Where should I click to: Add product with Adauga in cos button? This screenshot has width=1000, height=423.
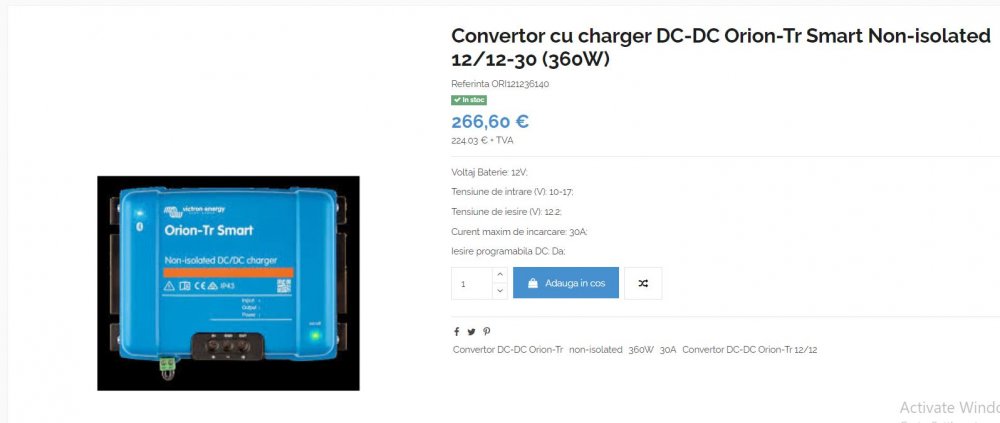click(x=566, y=283)
